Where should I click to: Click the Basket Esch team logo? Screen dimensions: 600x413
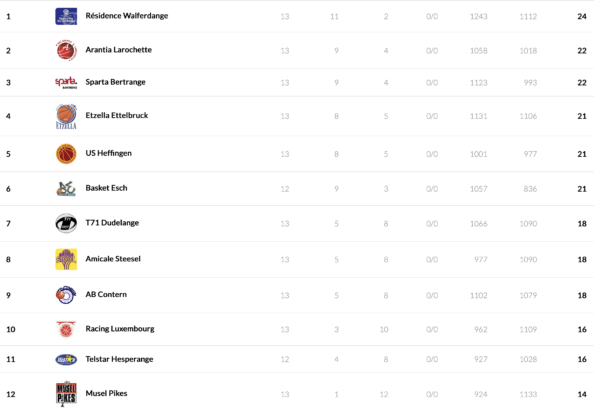pos(66,188)
